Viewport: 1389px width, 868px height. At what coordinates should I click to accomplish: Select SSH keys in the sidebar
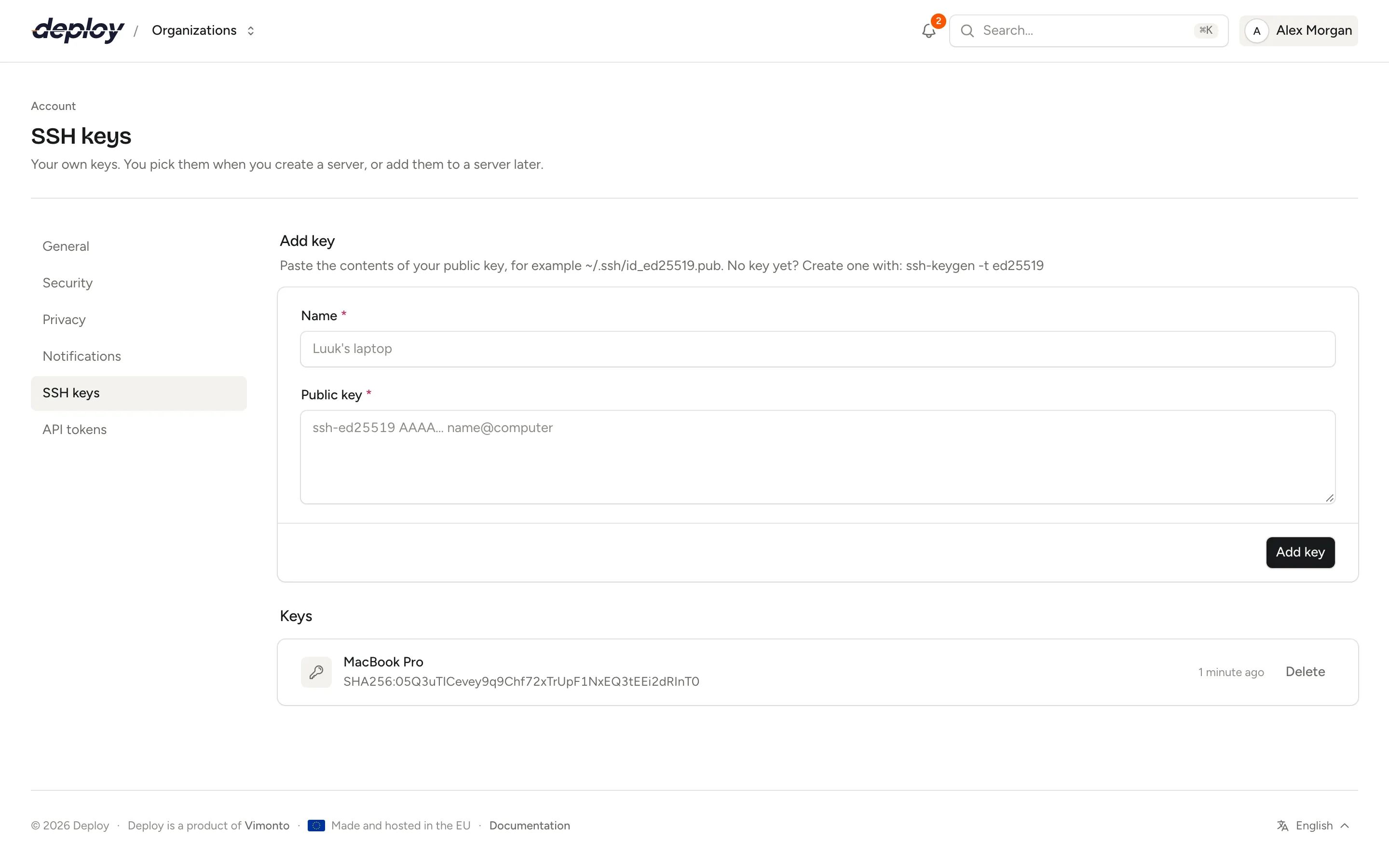(x=139, y=393)
